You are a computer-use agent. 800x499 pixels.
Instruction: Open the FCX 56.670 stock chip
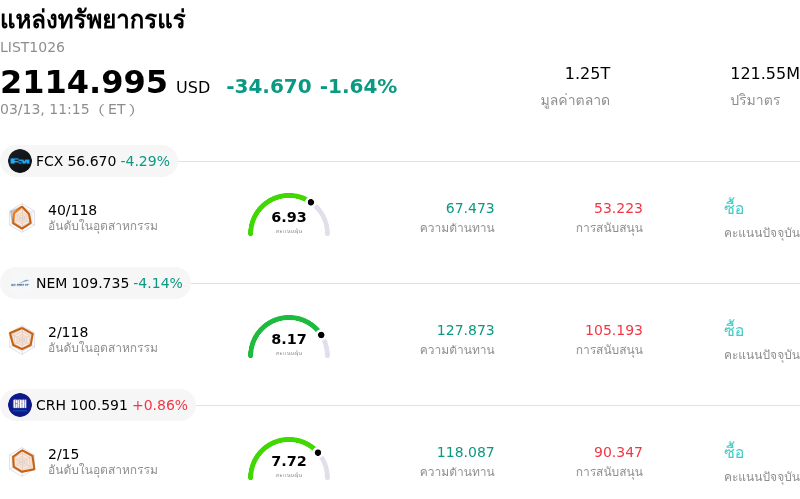pos(90,161)
